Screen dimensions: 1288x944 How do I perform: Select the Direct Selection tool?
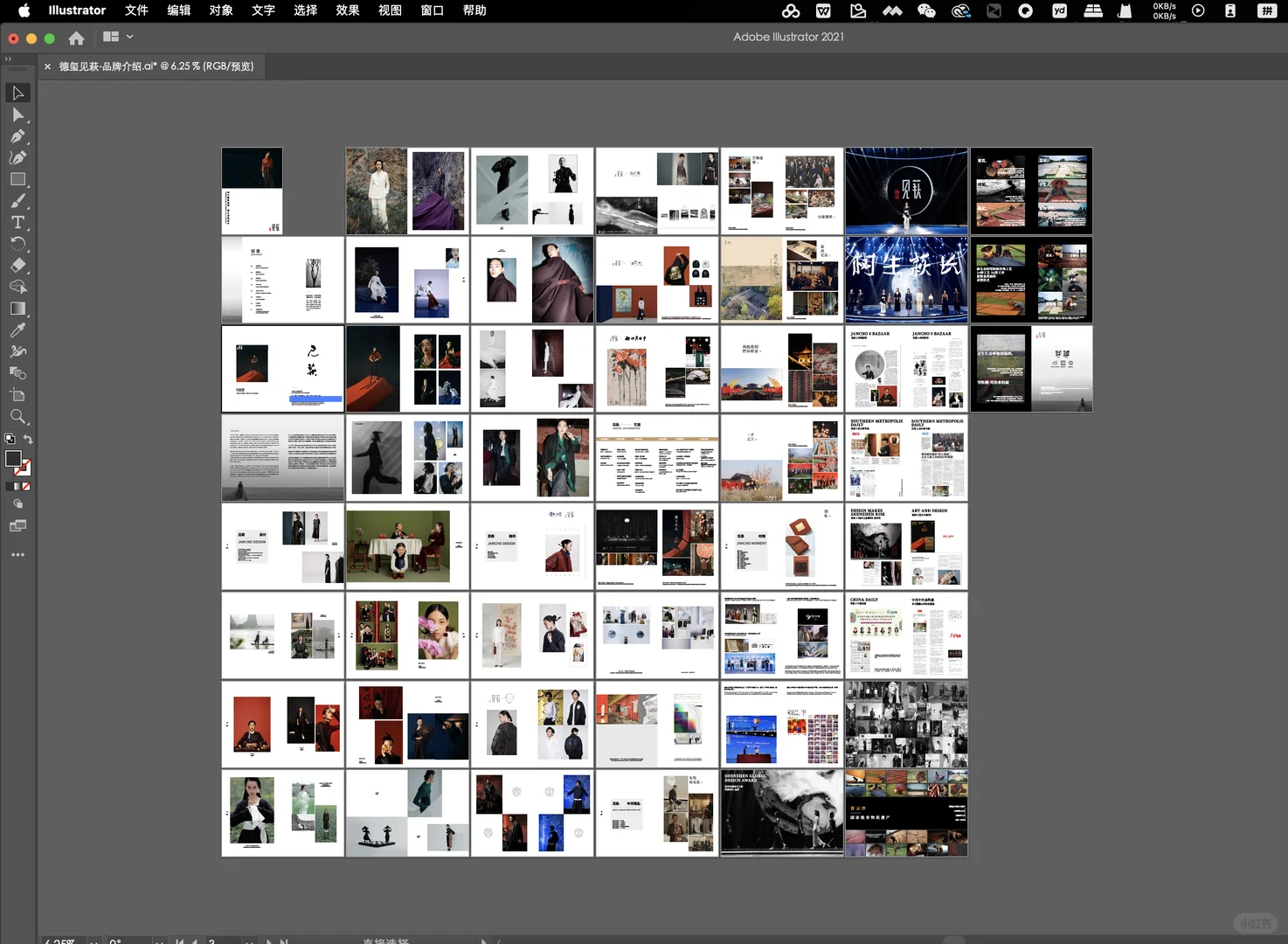point(17,115)
